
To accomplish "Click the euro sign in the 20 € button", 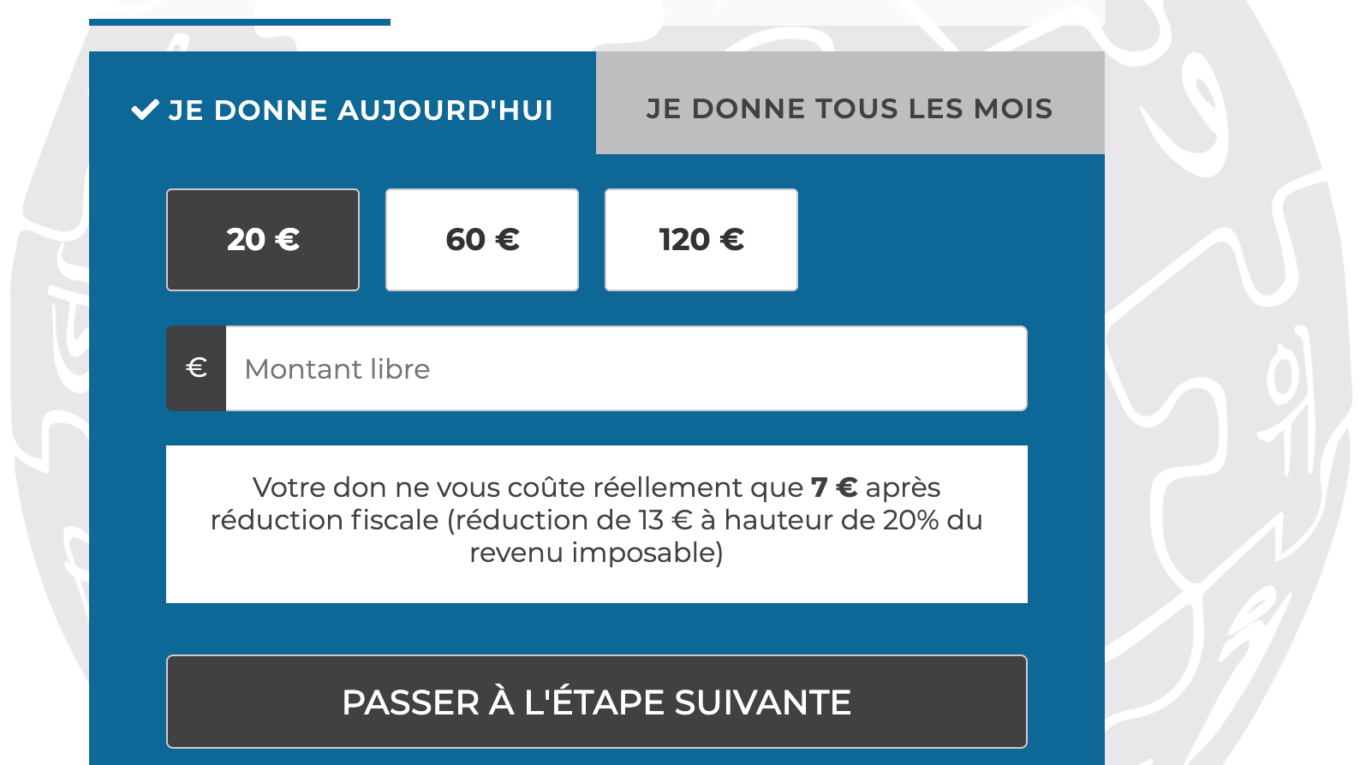I will pos(288,240).
